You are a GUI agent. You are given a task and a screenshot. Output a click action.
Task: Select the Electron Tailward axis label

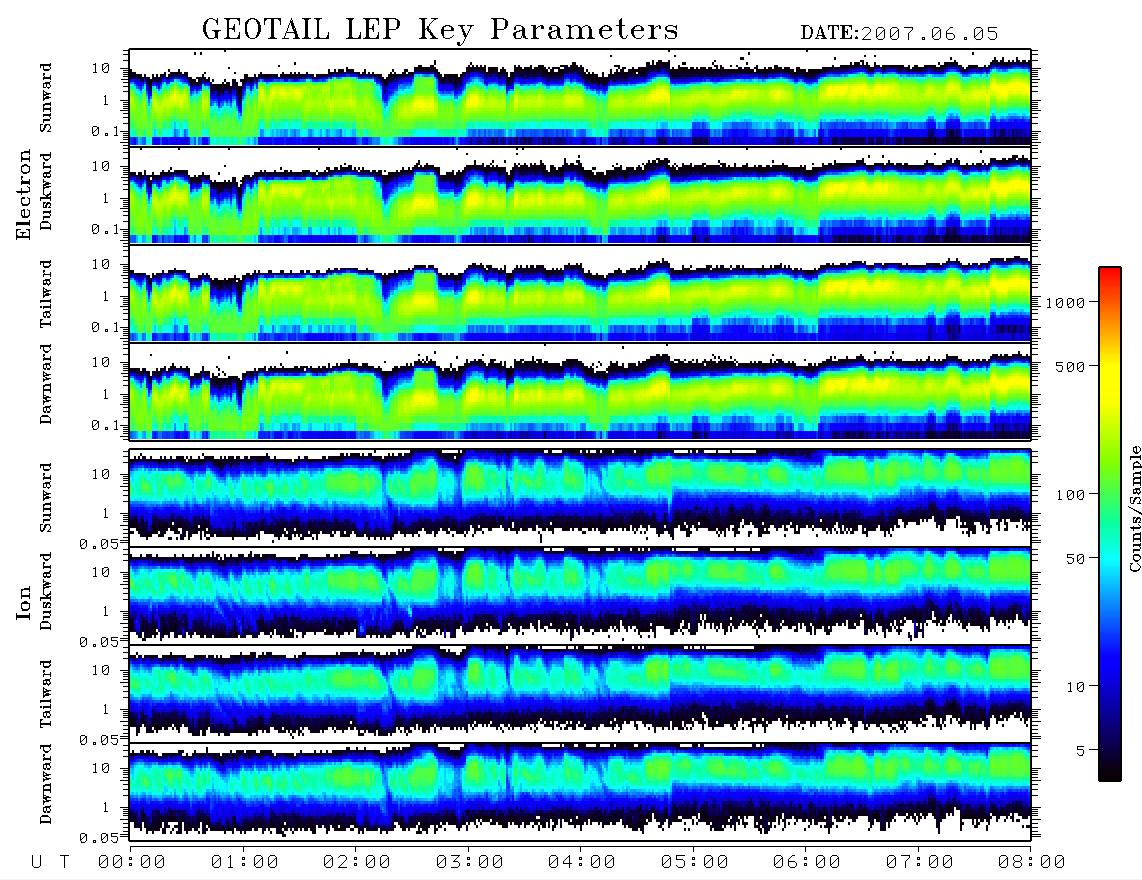tap(46, 293)
